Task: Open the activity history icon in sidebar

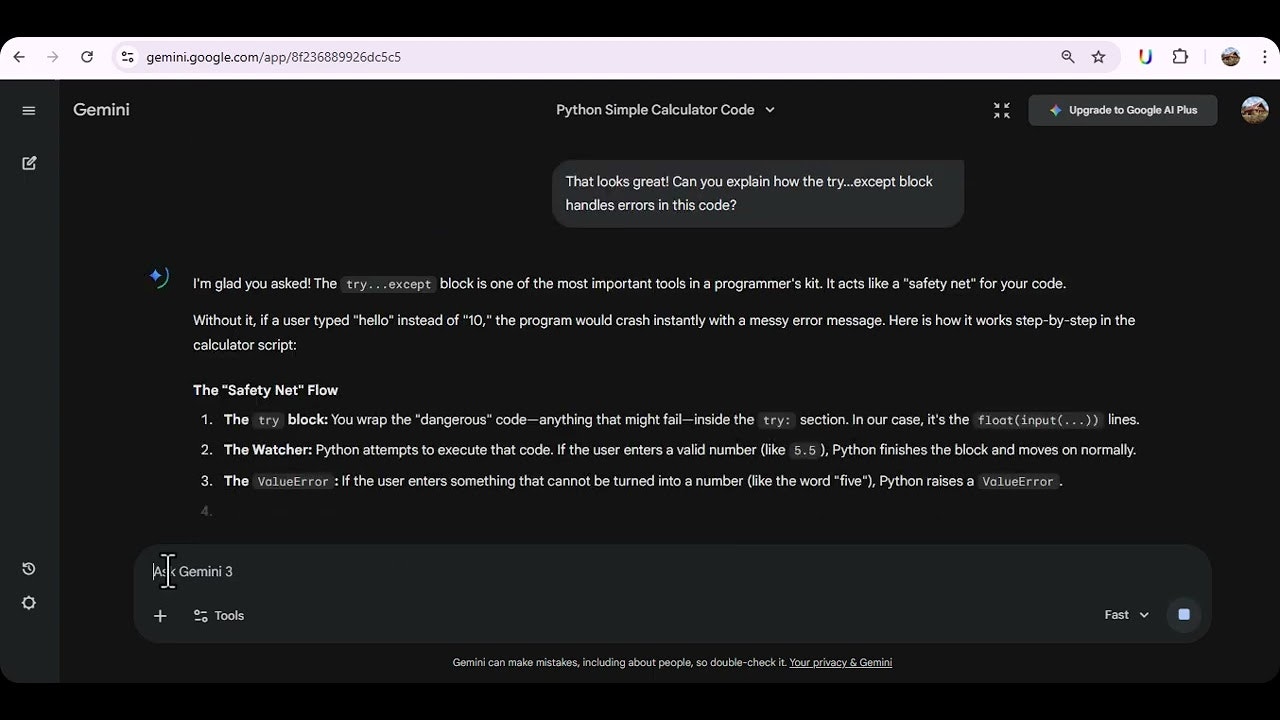Action: [29, 569]
